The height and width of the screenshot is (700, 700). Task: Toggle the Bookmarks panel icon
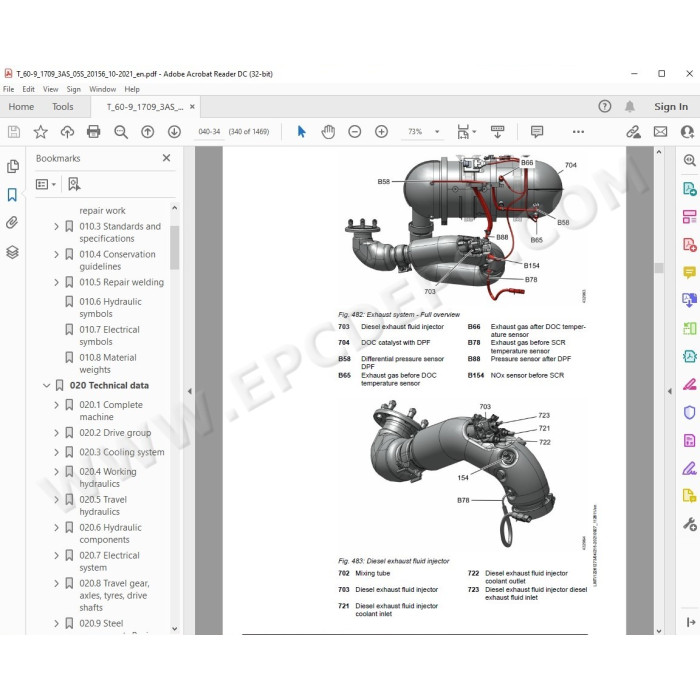[x=12, y=195]
